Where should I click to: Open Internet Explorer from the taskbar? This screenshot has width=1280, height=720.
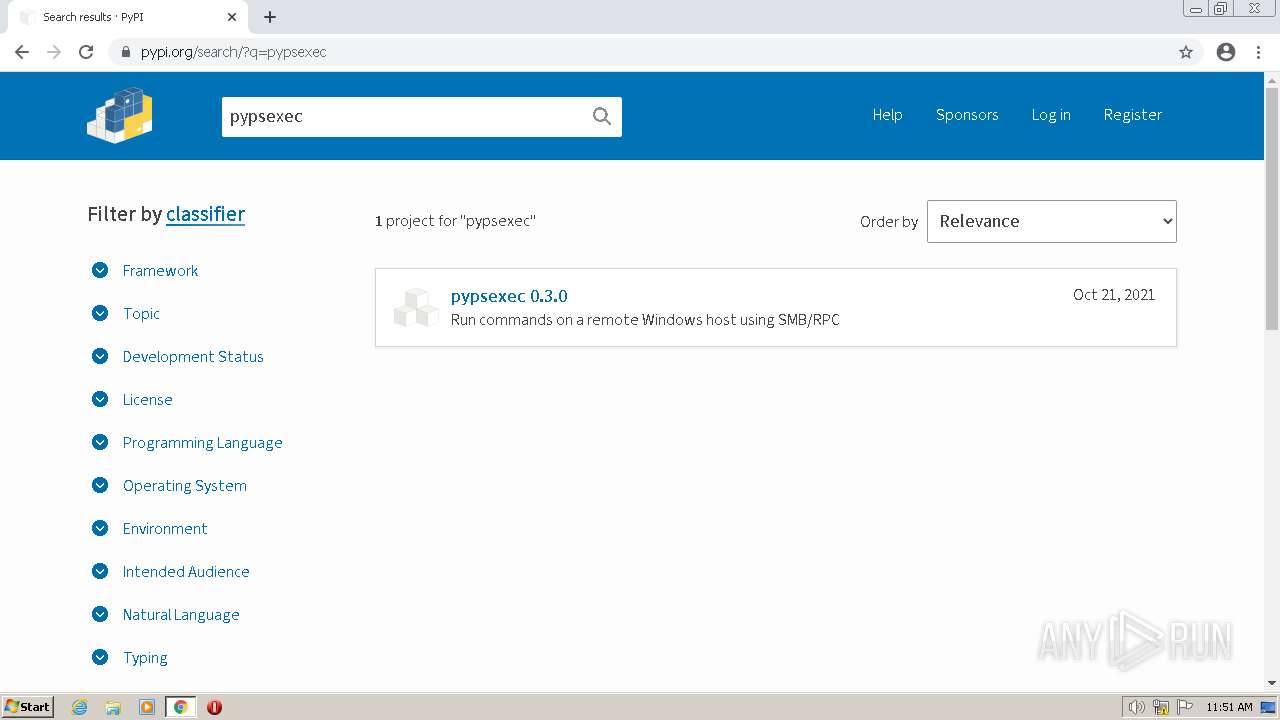(x=79, y=707)
